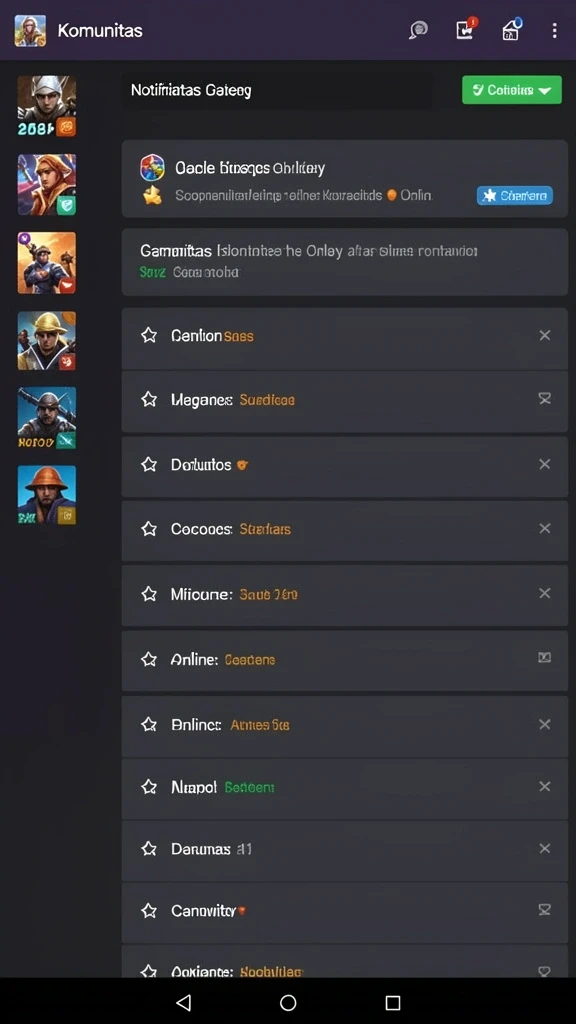Tap the Komunitas app avatar icon
The height and width of the screenshot is (1024, 576).
point(30,31)
